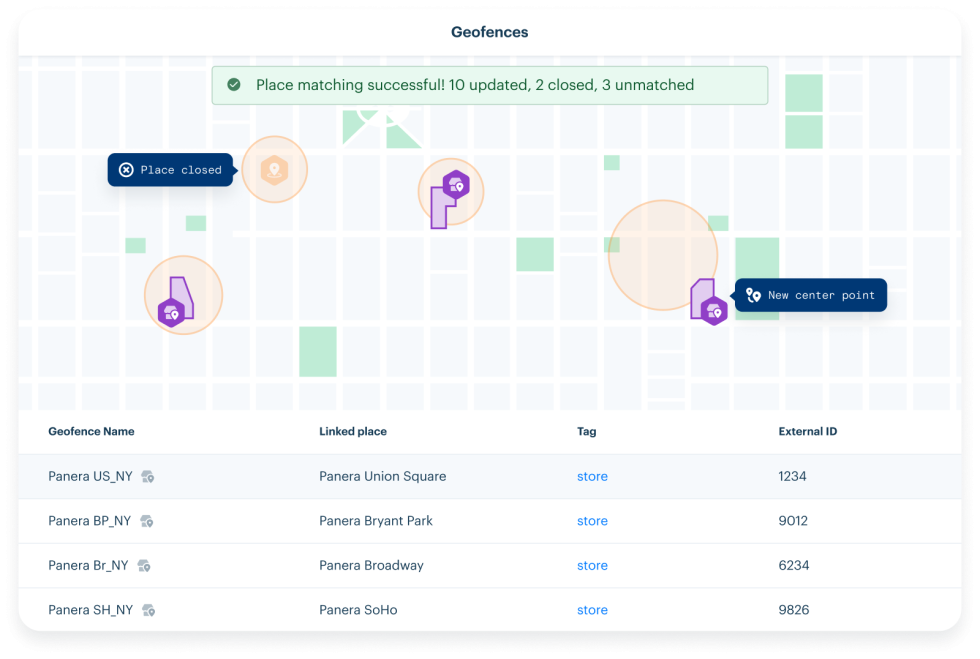Click the store tag link for Panera SoHo
The width and height of the screenshot is (980, 659).
tap(592, 610)
